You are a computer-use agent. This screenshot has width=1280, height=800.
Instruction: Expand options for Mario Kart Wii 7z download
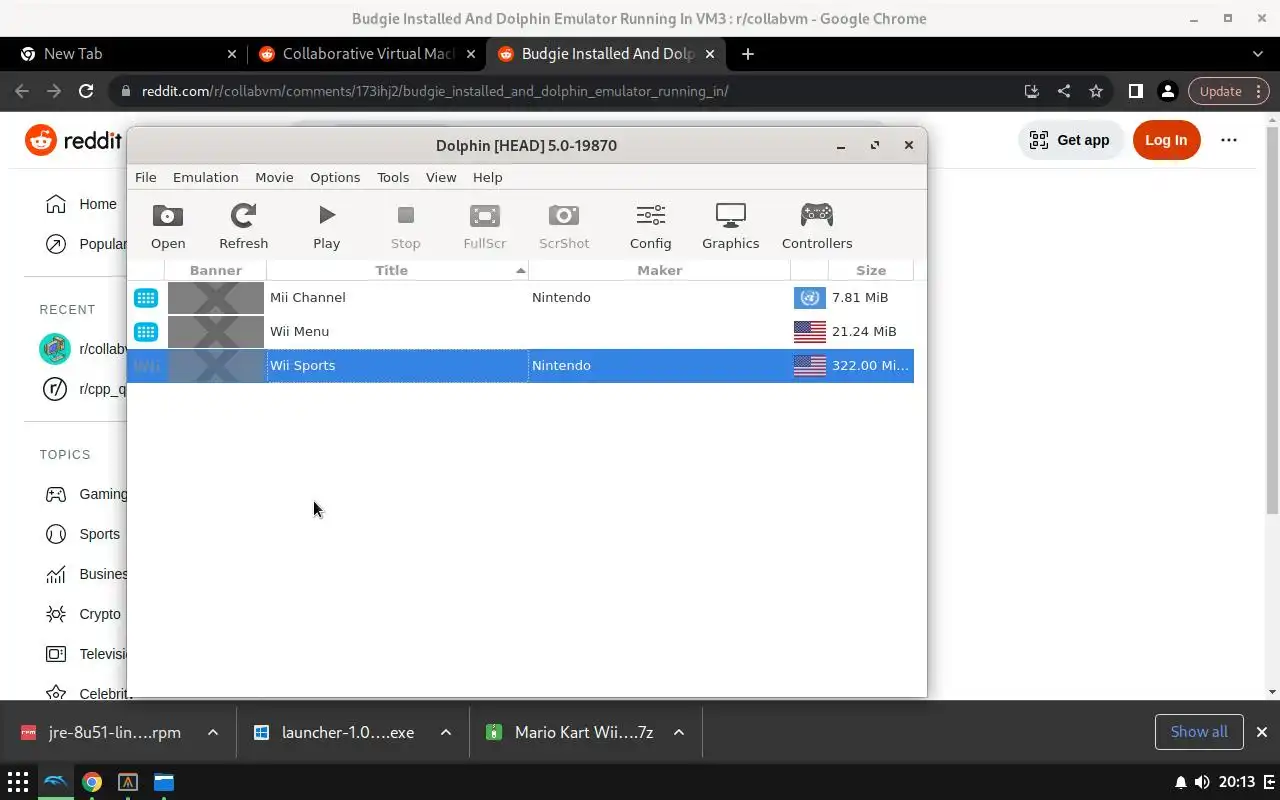click(x=679, y=732)
